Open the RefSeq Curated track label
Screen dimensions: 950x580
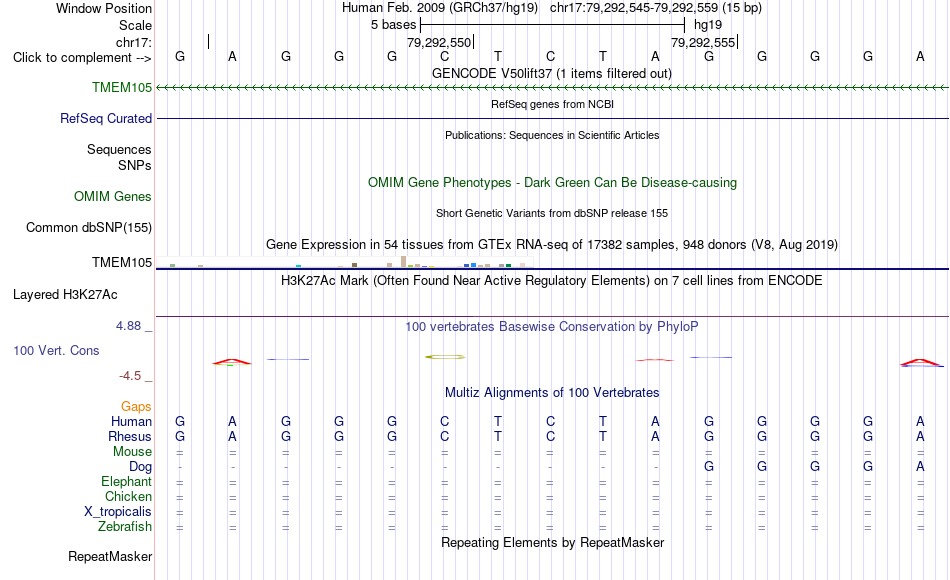pyautogui.click(x=105, y=118)
